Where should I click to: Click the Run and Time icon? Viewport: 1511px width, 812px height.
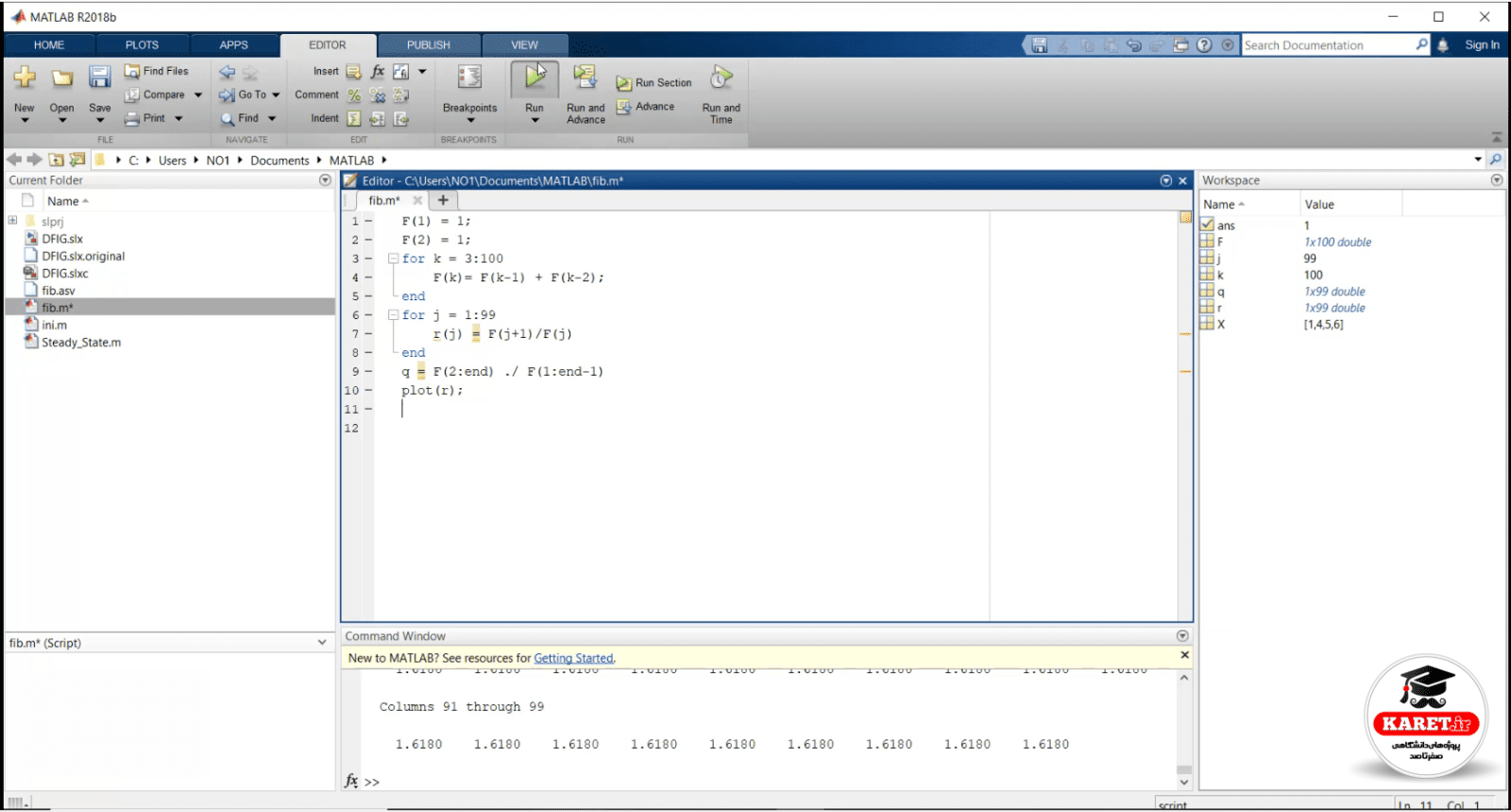722,77
